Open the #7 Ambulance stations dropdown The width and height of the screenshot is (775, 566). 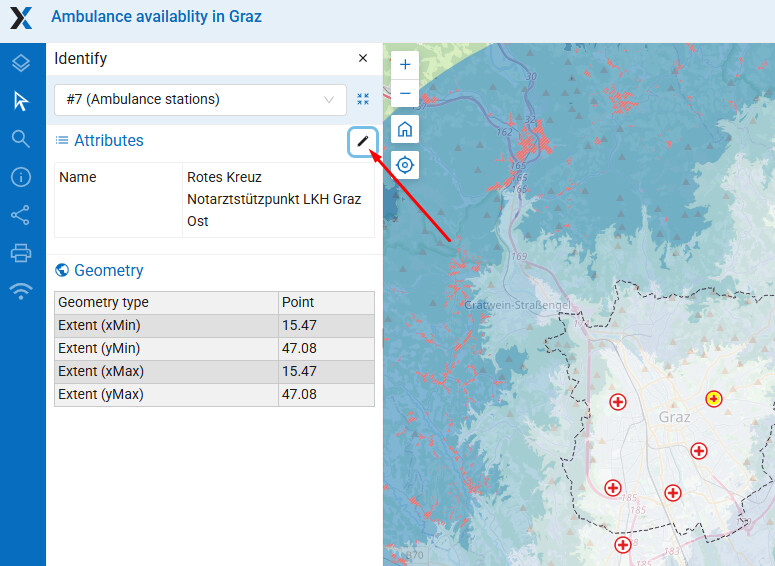[200, 99]
